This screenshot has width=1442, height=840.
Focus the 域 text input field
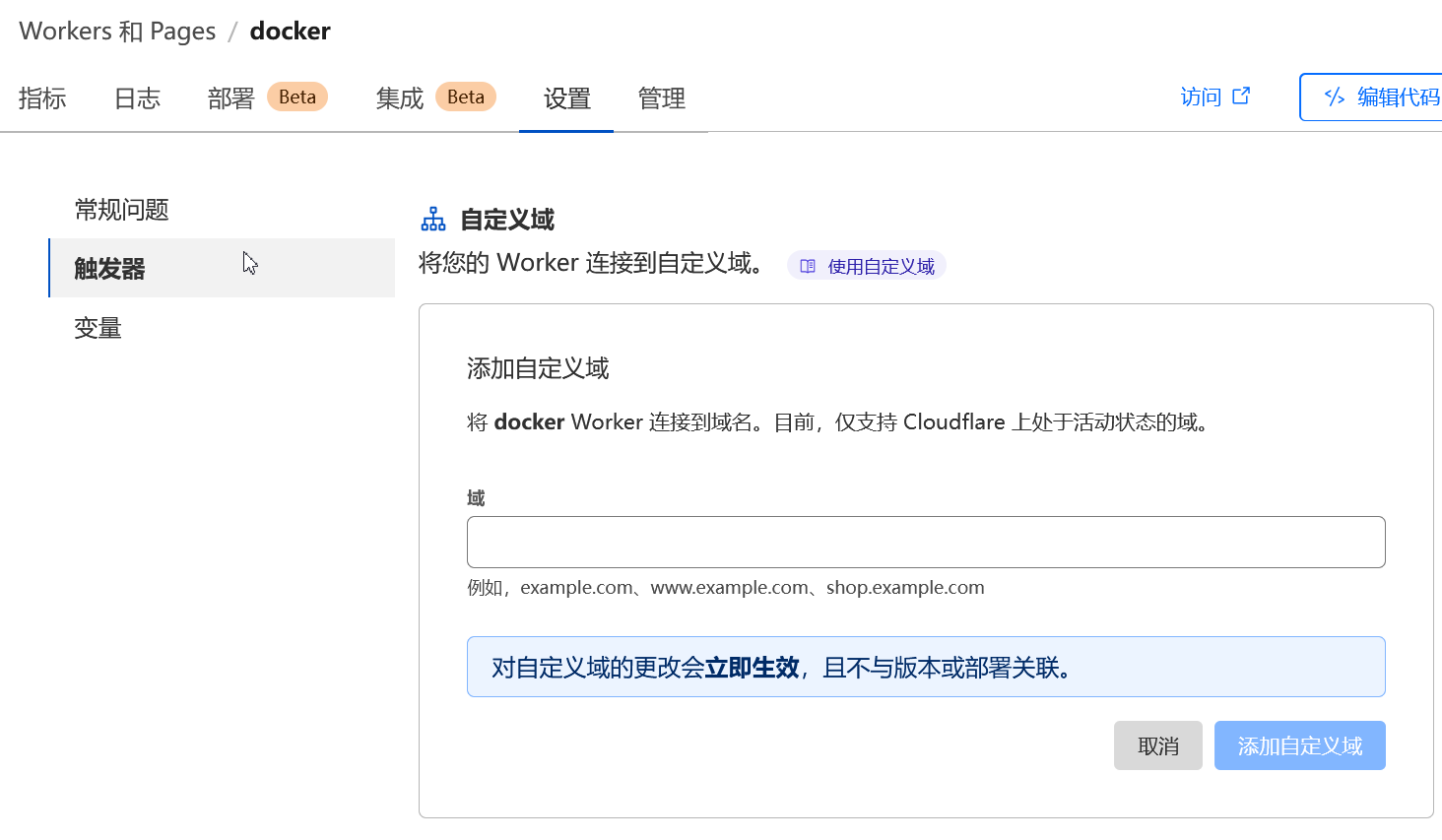(925, 542)
